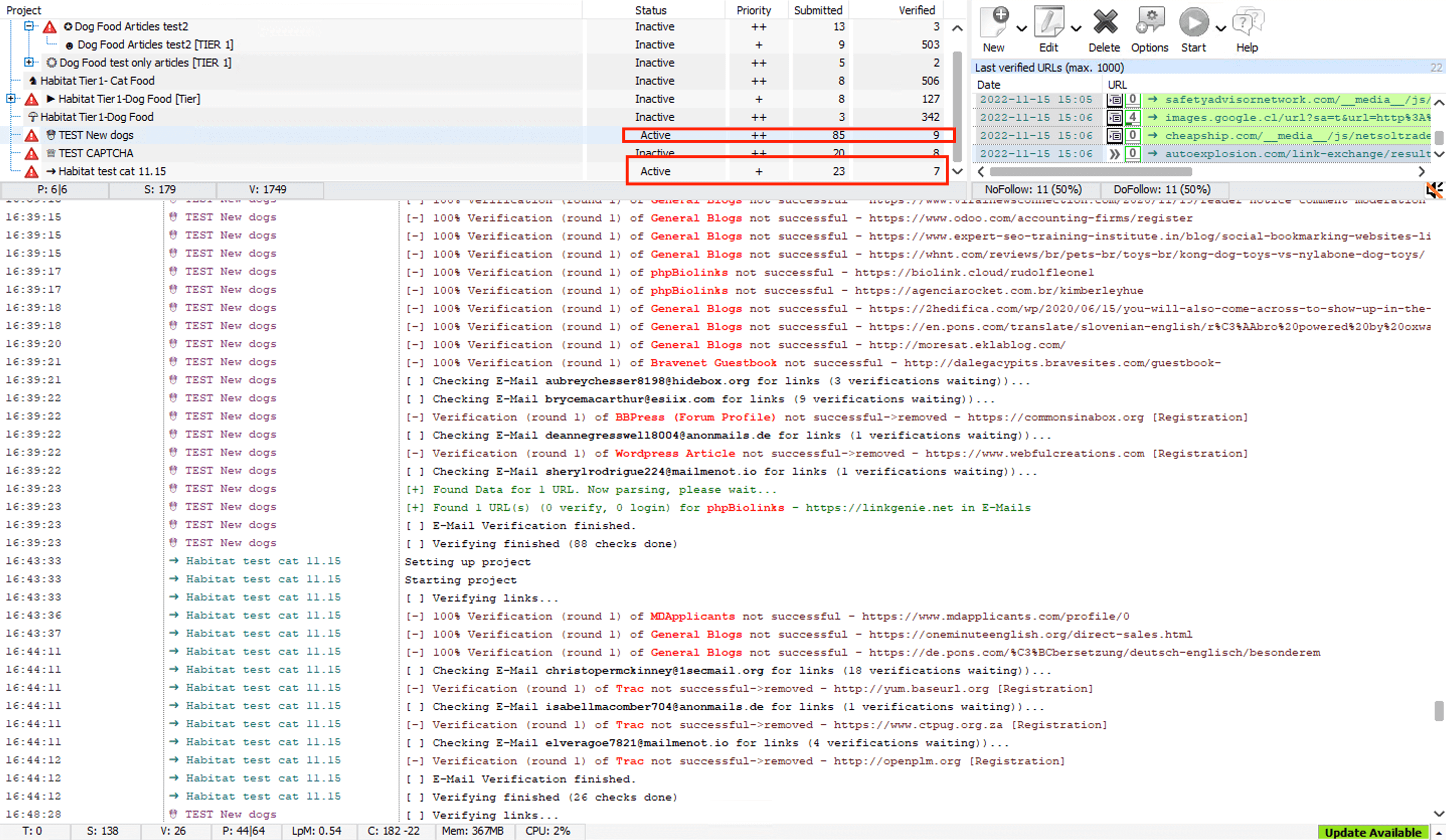Expand the Habitat Tier1-Dog Food [Tier] node
Viewport: 1446px width, 840px height.
[11, 98]
